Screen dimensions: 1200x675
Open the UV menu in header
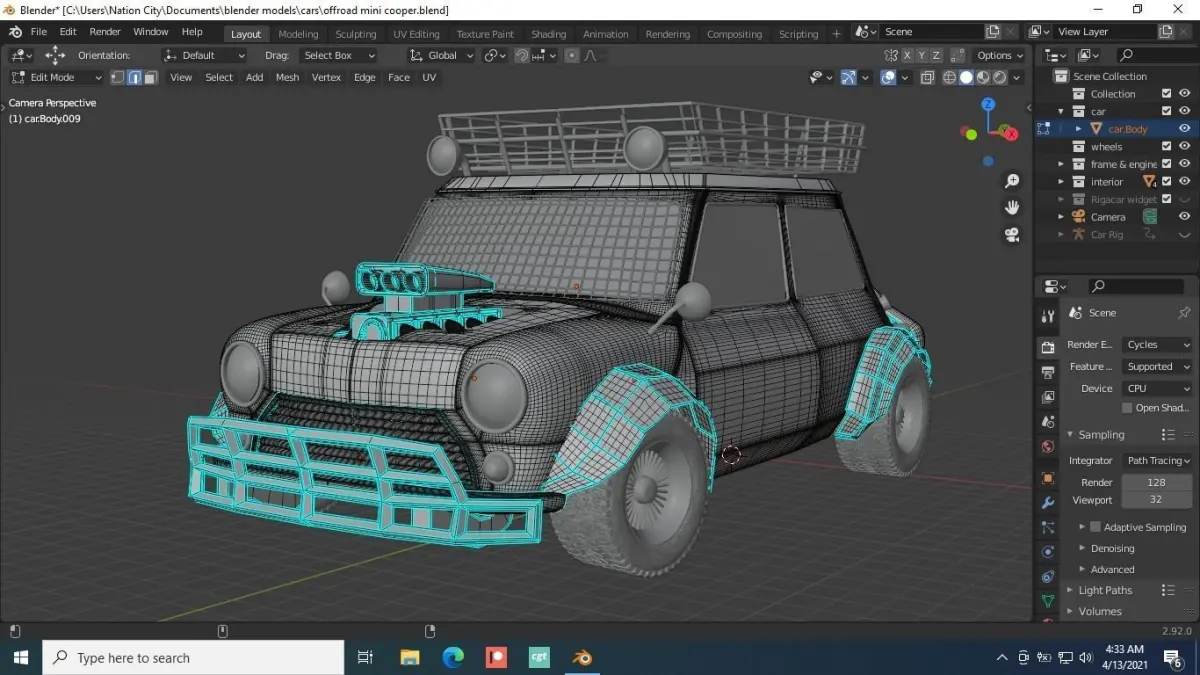pyautogui.click(x=429, y=77)
